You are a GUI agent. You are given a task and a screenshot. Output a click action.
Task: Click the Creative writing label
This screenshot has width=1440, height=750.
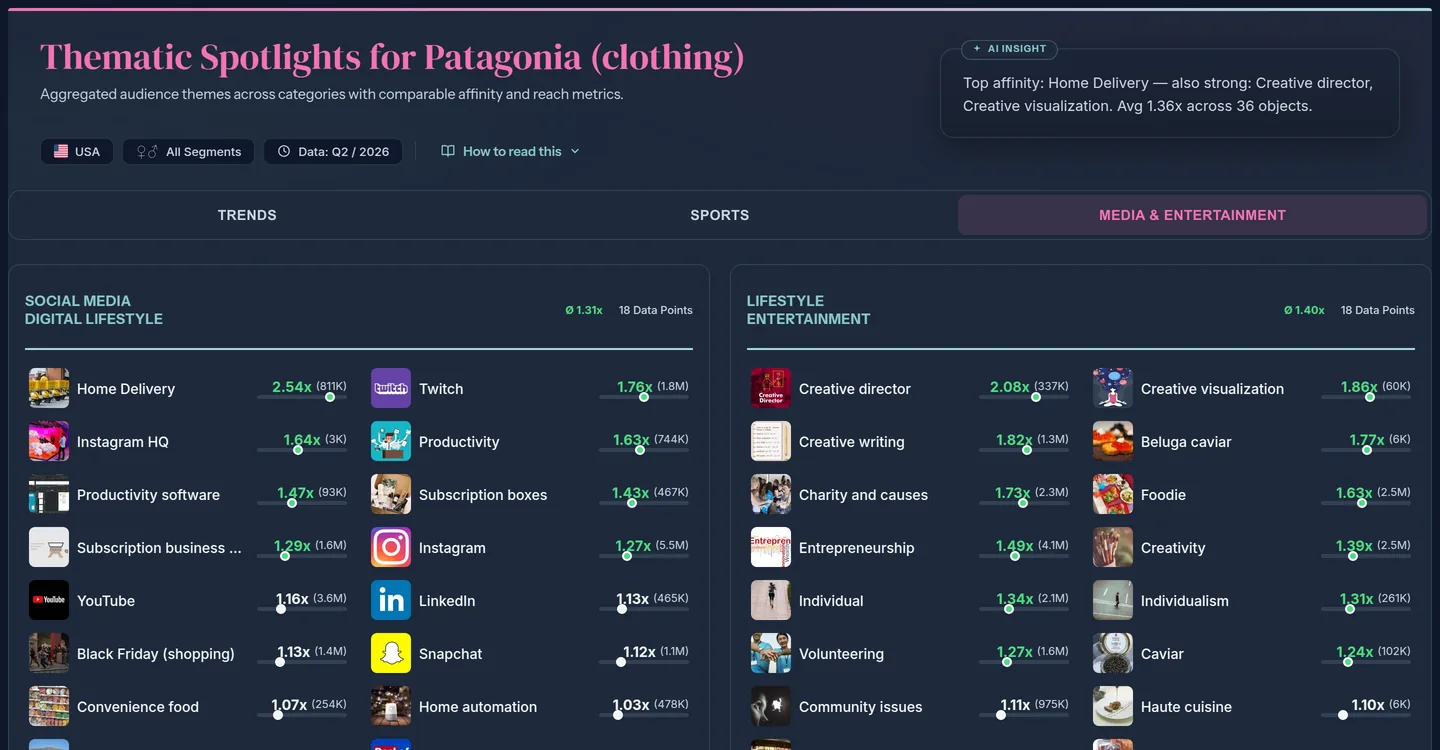coord(851,442)
